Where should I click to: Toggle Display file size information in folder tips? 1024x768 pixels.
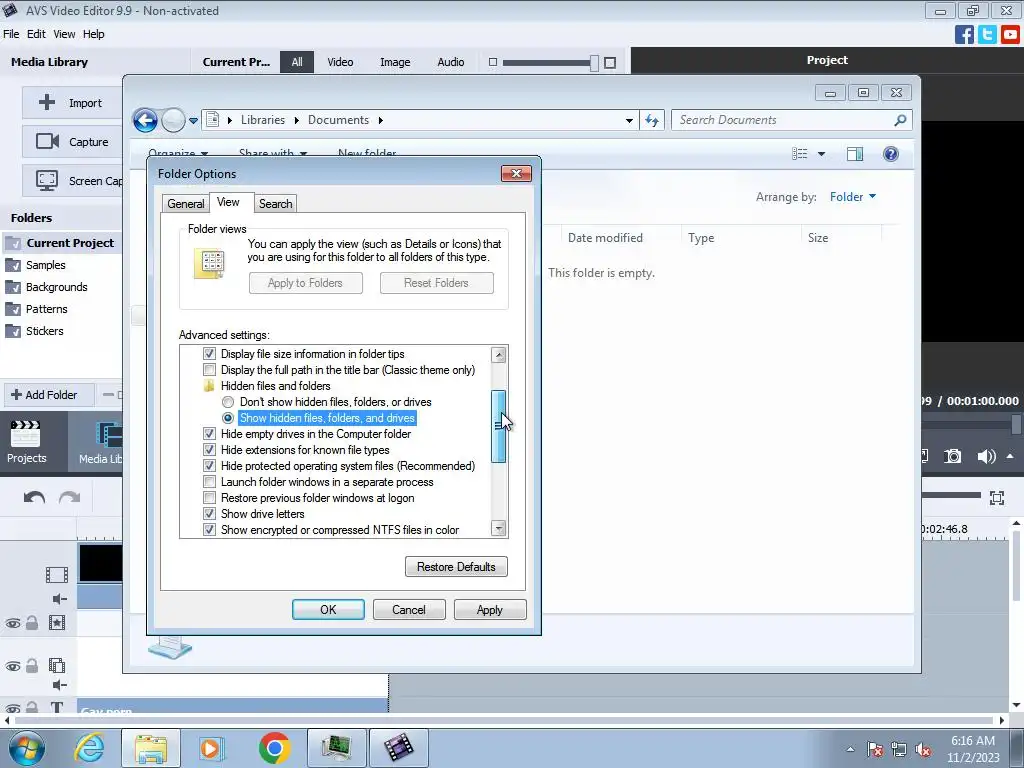209,354
